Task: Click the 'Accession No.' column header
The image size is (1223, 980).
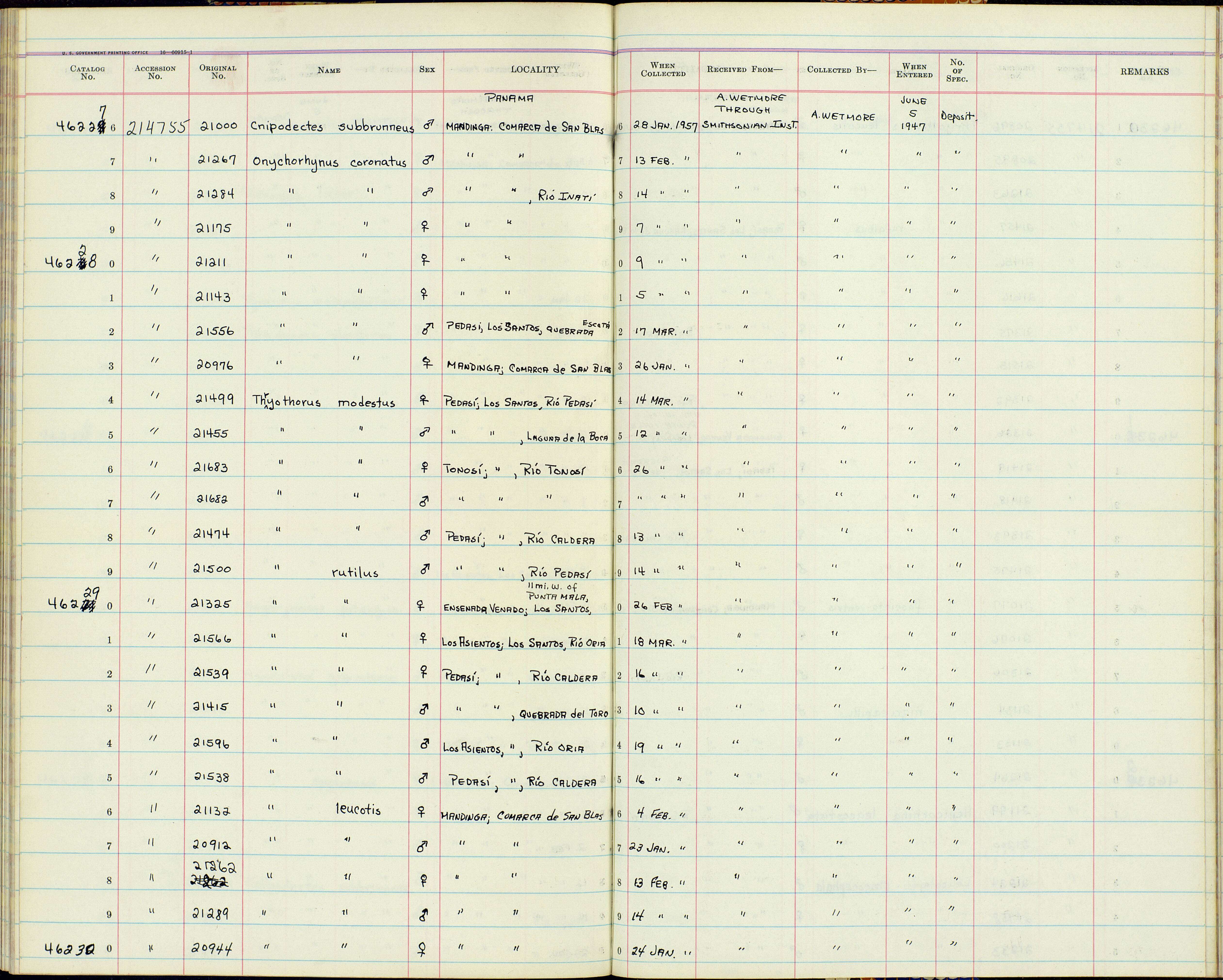Action: pos(155,72)
